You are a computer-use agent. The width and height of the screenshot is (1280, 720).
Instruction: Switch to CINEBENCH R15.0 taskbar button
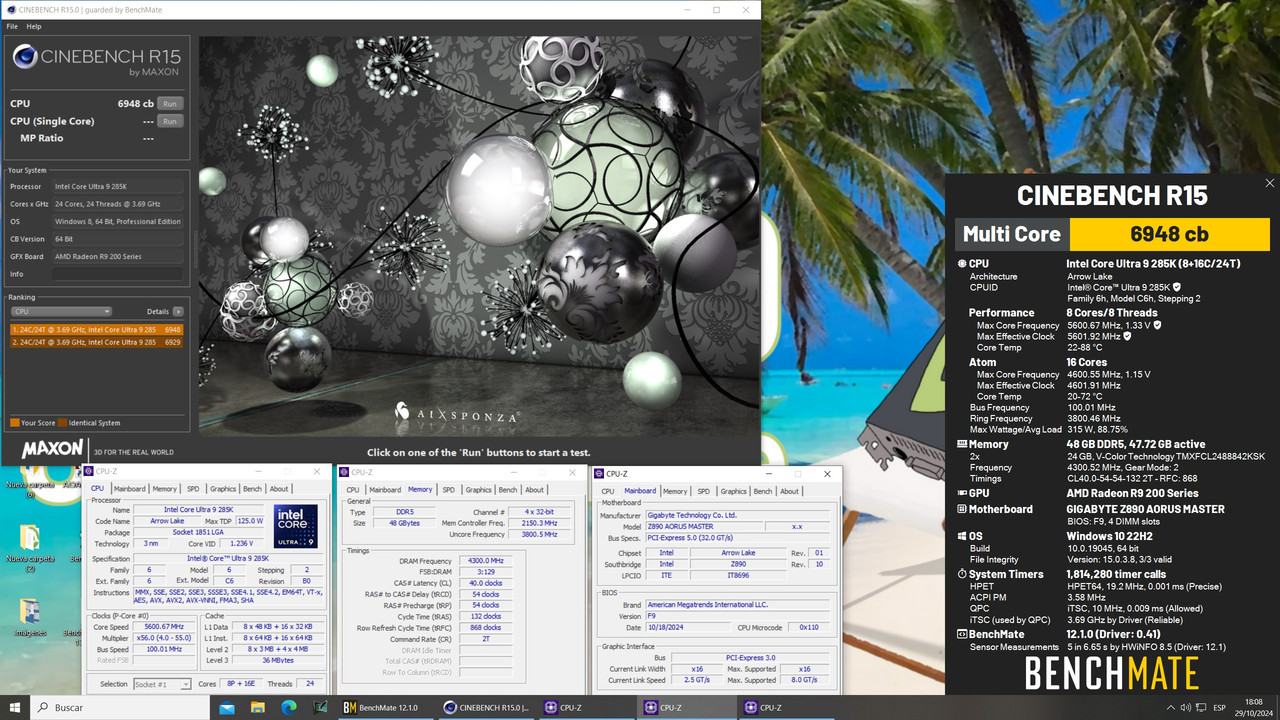click(487, 707)
